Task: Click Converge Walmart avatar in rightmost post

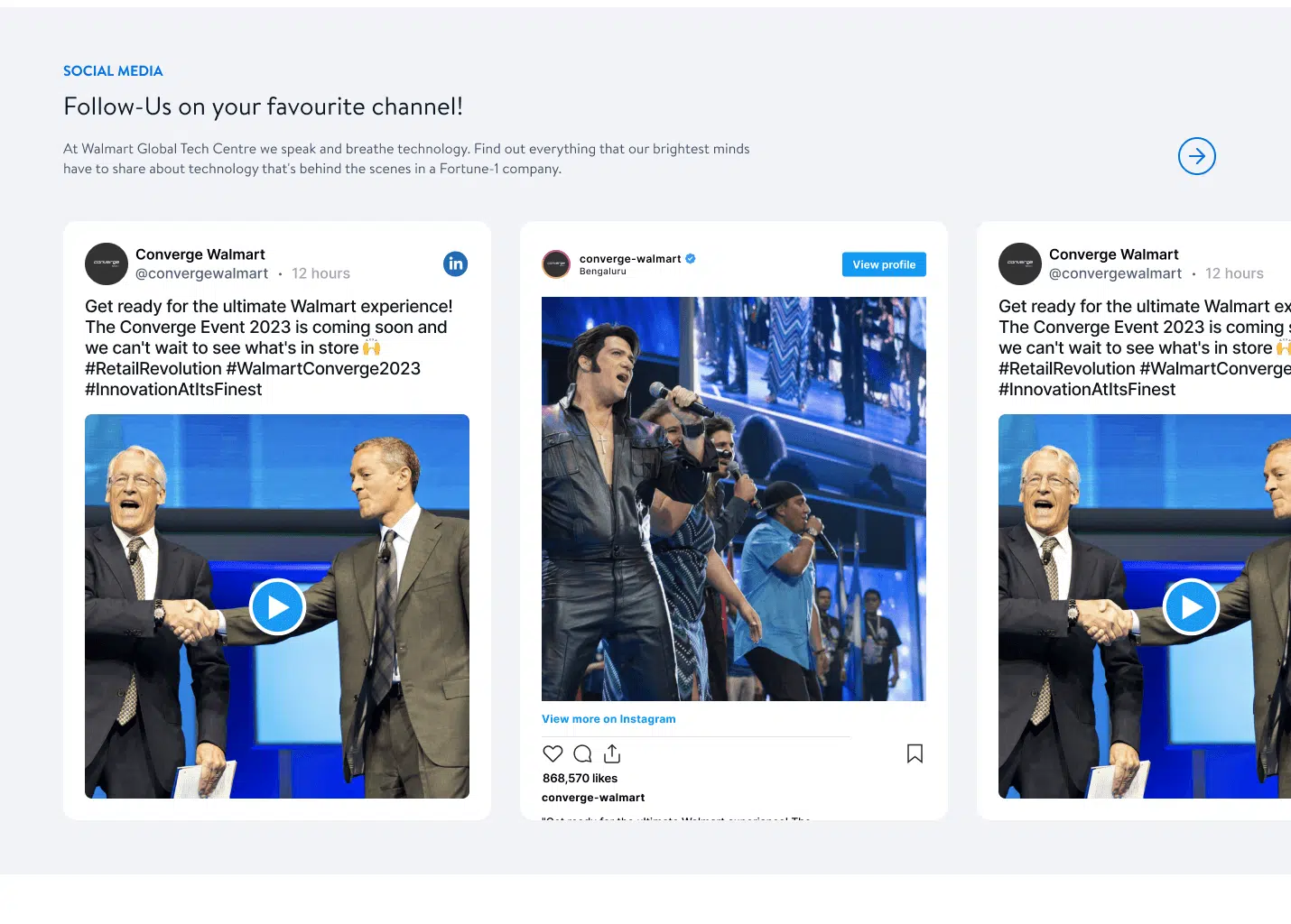Action: coord(1020,263)
